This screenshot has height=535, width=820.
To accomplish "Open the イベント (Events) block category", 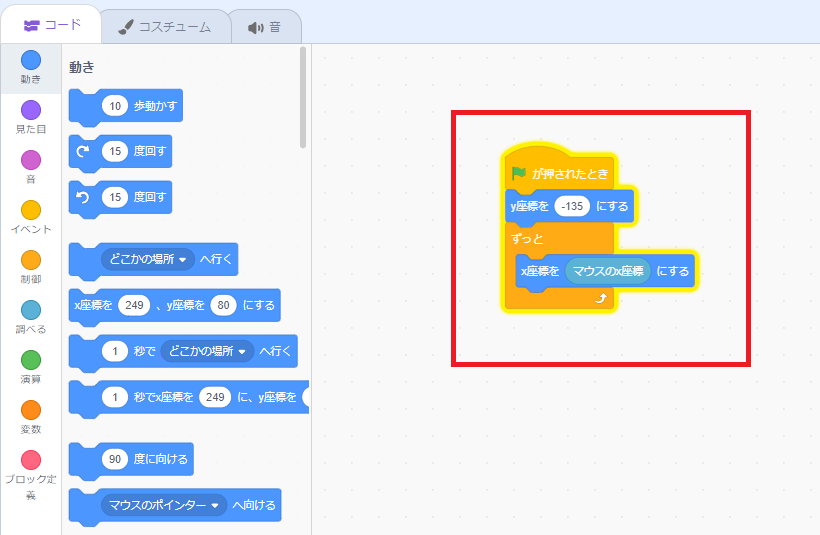I will (x=31, y=210).
